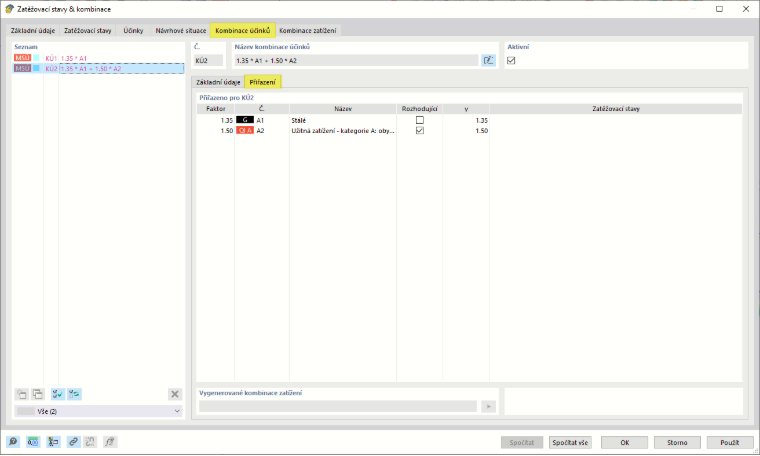Click the colored display settings icon at bottom

(x=53, y=442)
